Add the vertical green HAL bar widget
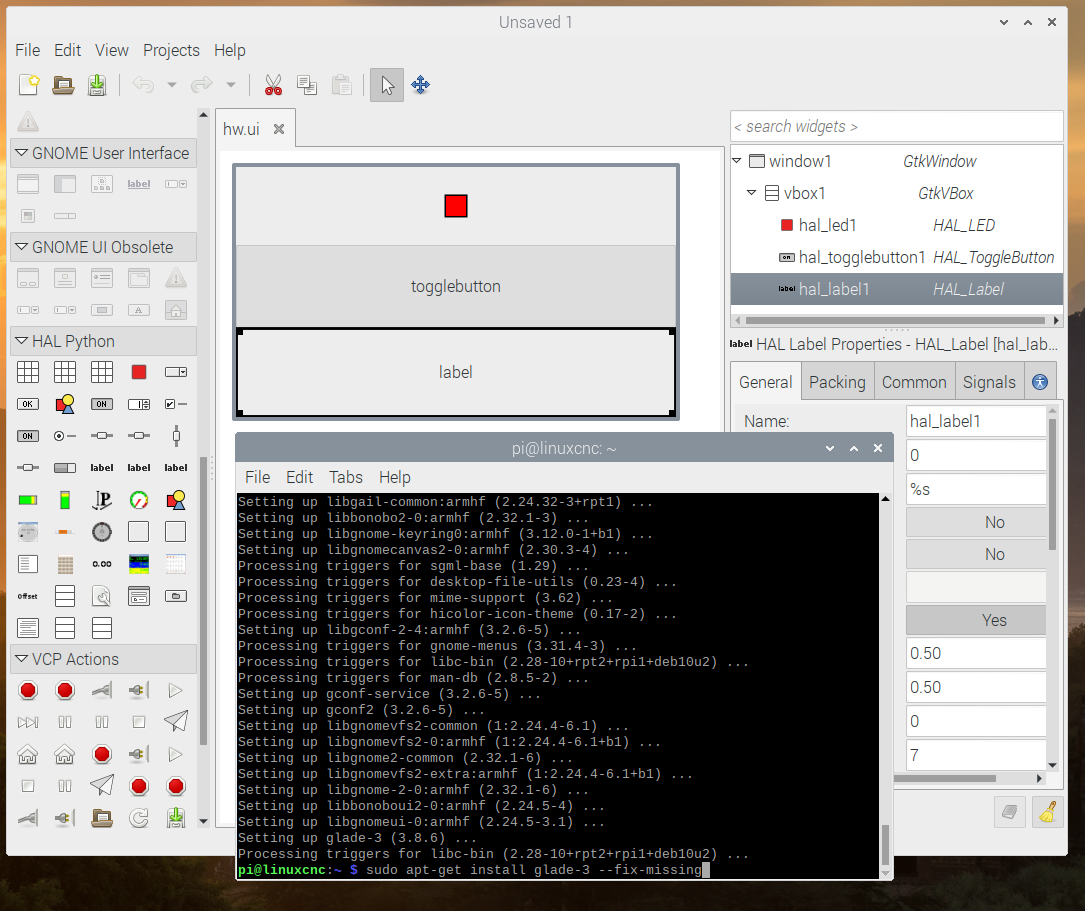Image resolution: width=1085 pixels, height=911 pixels. click(x=65, y=499)
